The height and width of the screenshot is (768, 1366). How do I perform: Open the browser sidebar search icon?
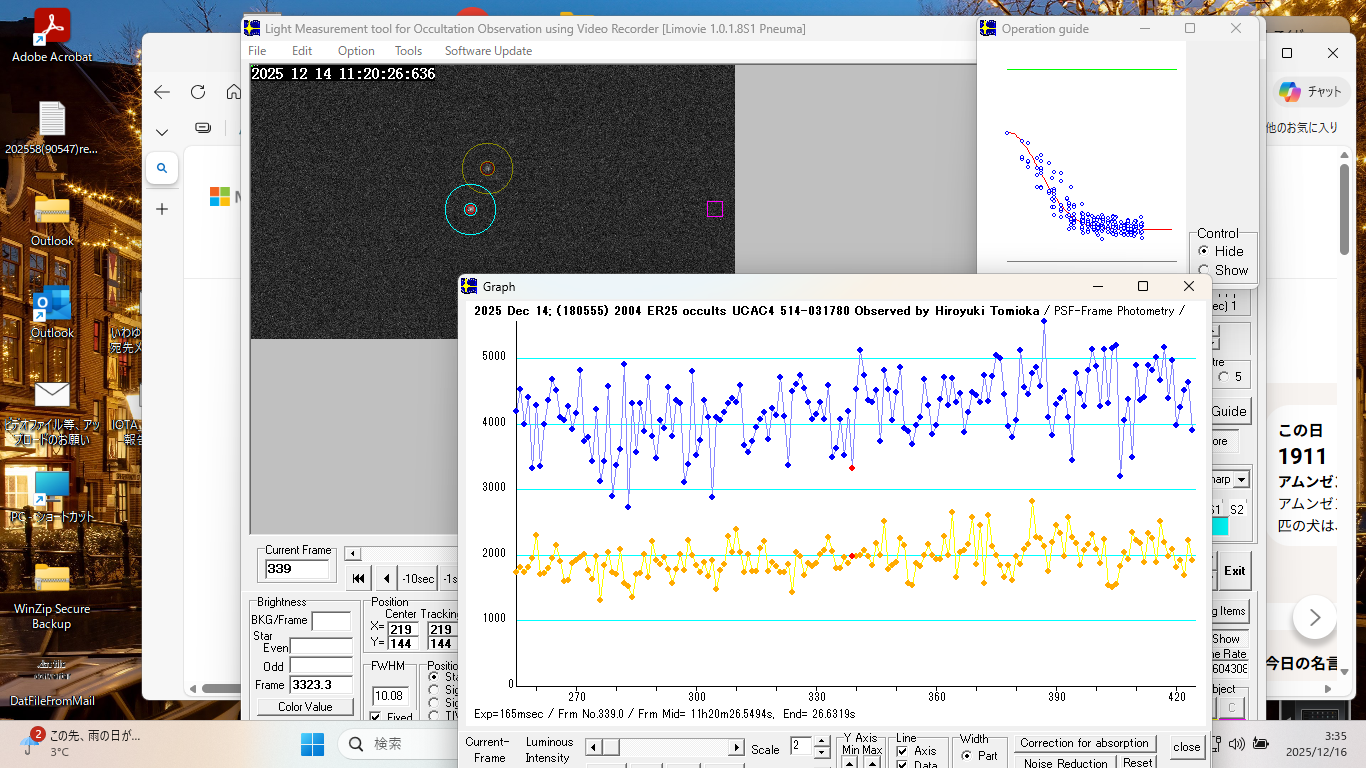click(162, 168)
